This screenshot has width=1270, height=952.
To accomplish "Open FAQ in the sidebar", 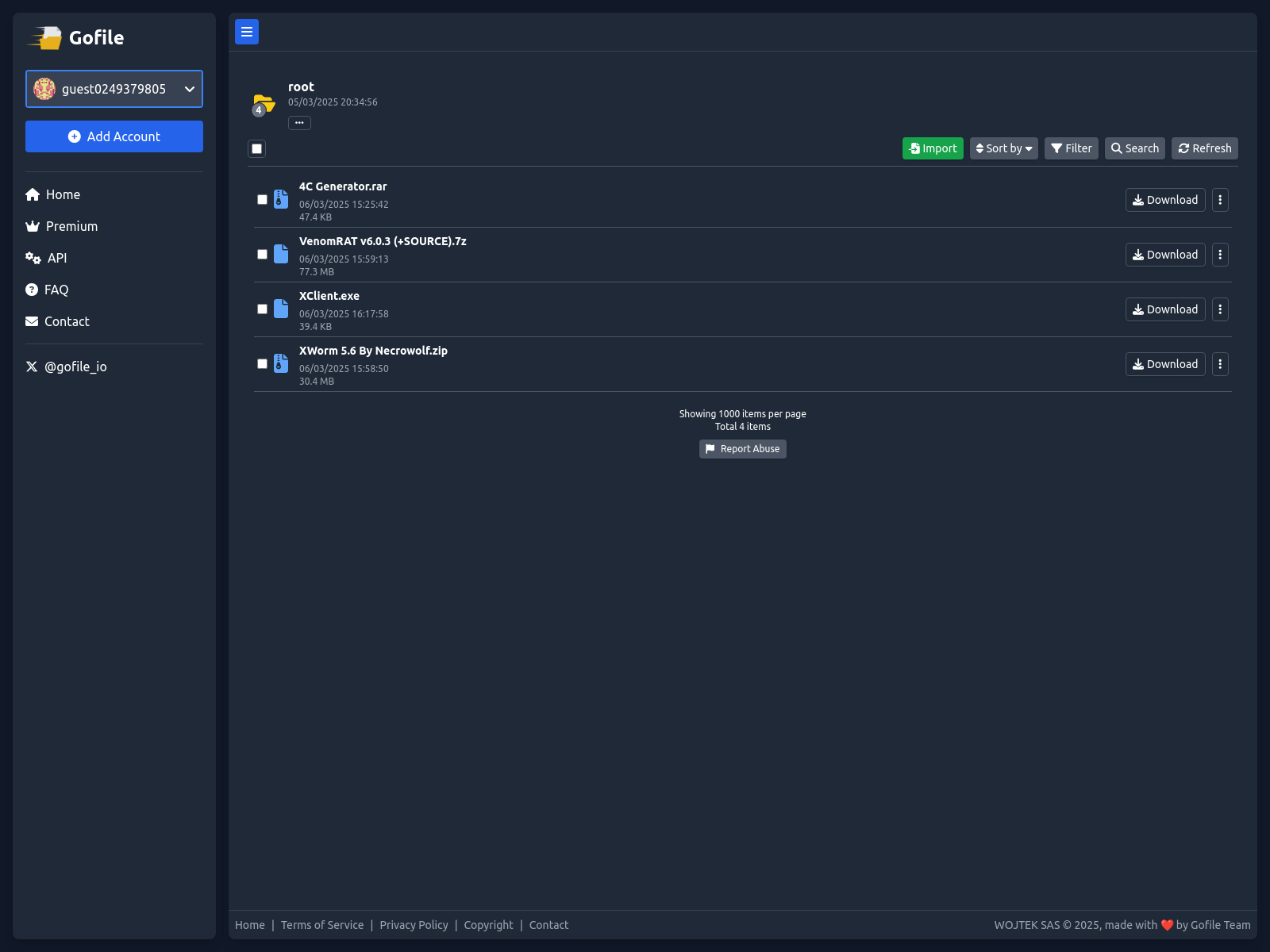I will [47, 290].
